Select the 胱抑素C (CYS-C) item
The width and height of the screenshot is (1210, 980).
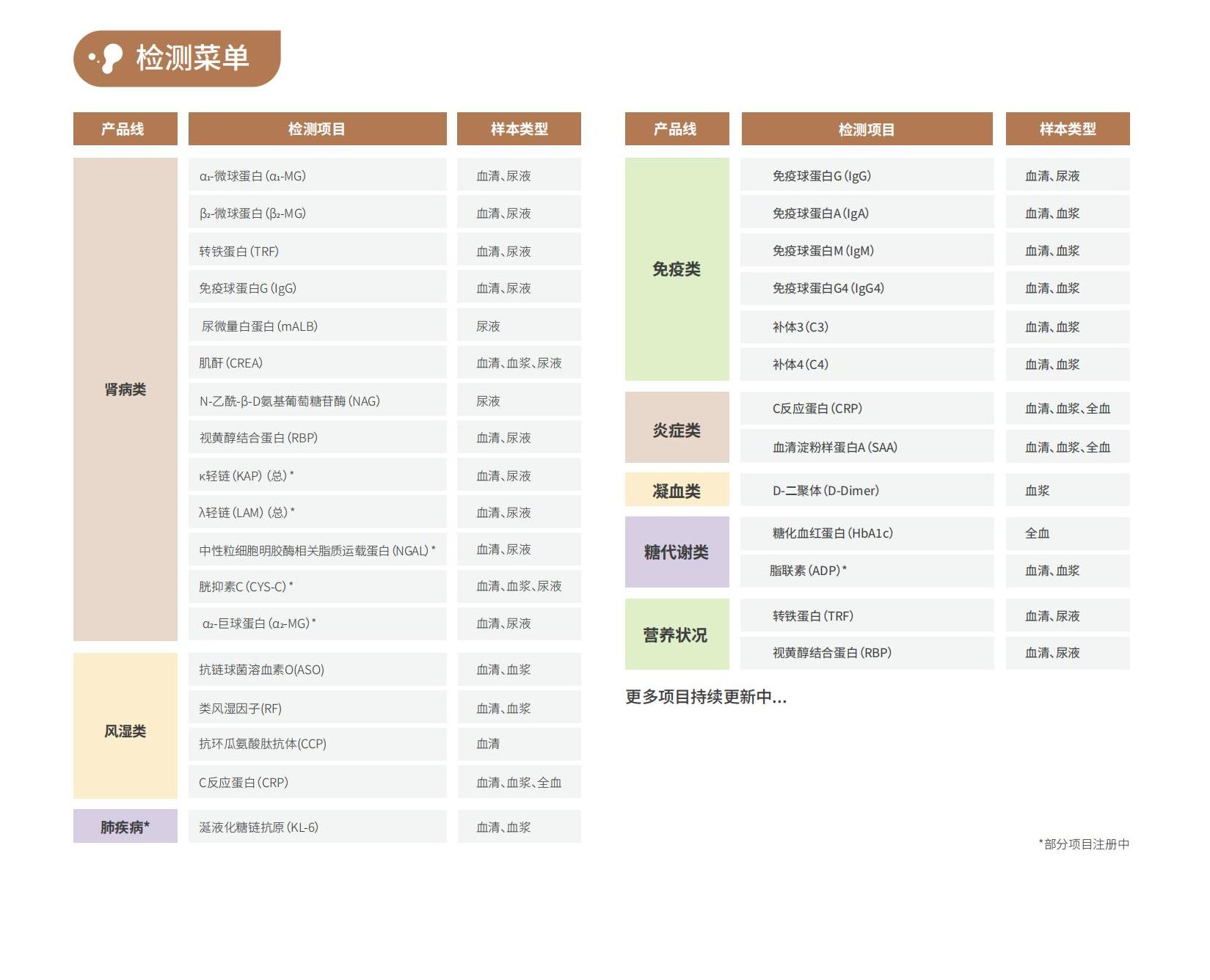246,587
